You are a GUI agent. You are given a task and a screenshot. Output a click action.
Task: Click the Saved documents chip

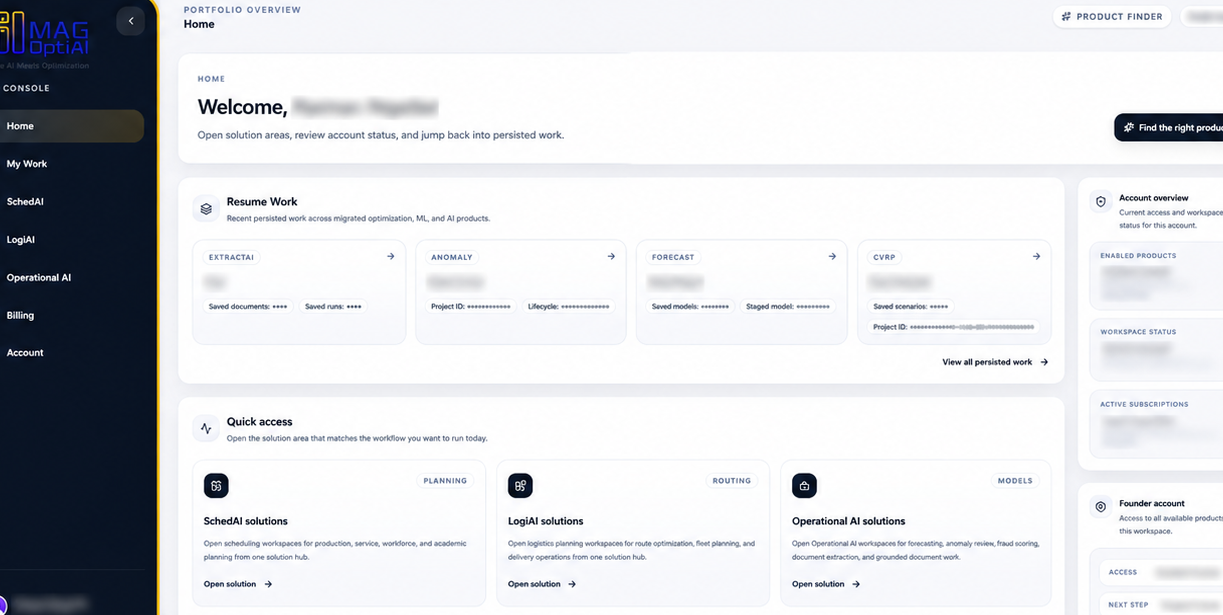click(248, 306)
